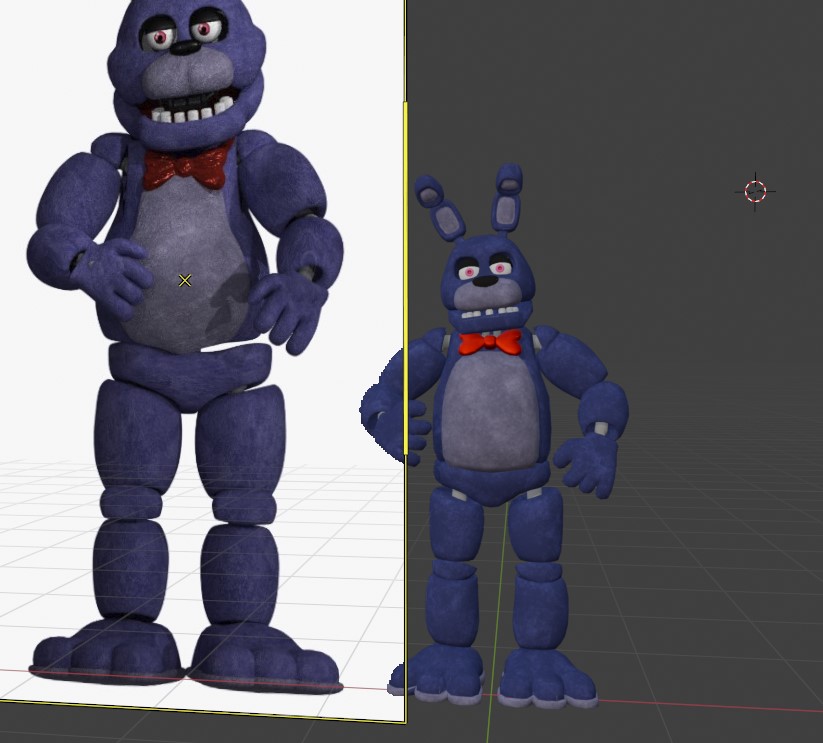The image size is (823, 743).
Task: Select the 3D model's black nose
Action: [486, 281]
